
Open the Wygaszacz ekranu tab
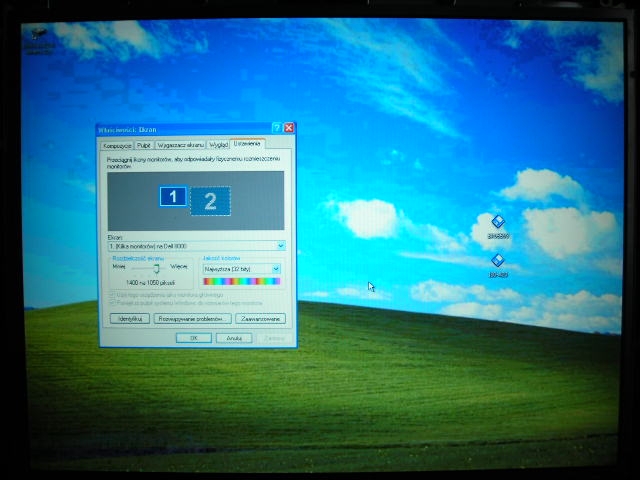[x=180, y=145]
